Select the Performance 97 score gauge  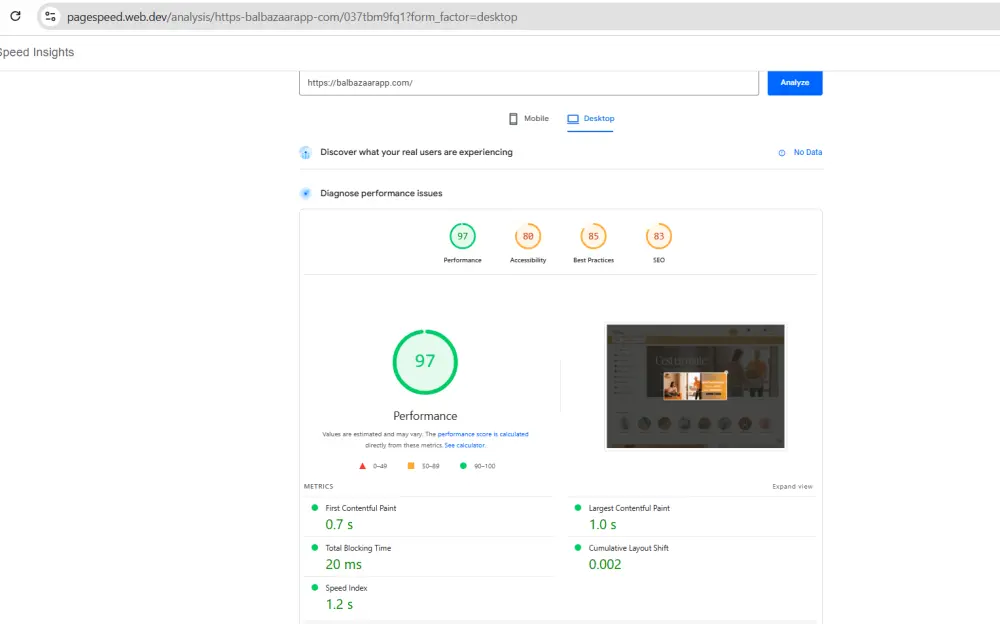point(462,237)
